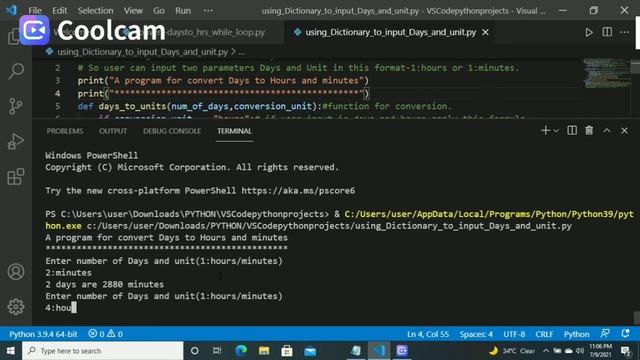Open the Extensions view
The height and width of the screenshot is (360, 640).
click(x=16, y=177)
